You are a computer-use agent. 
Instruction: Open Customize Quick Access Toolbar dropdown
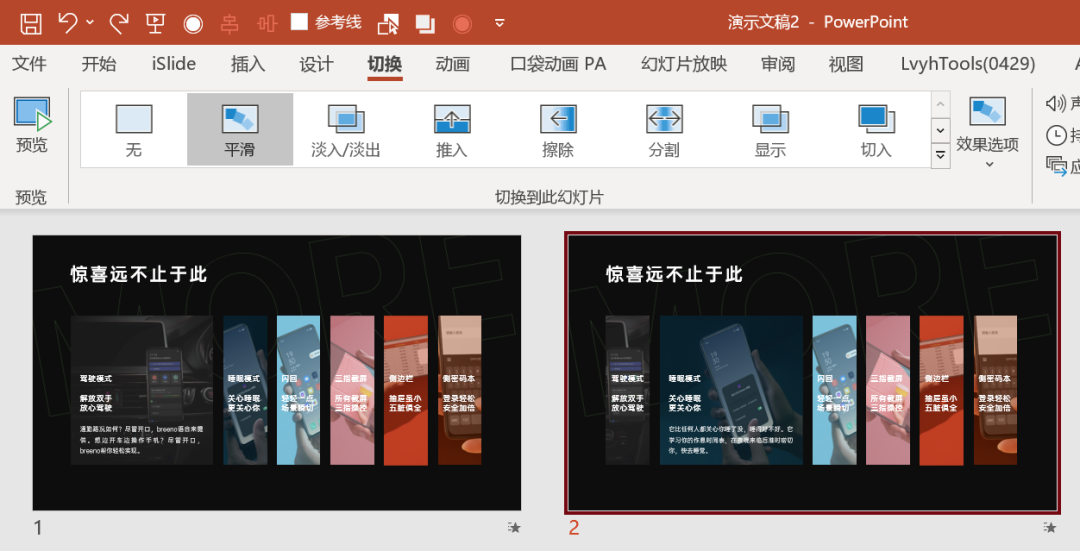500,23
